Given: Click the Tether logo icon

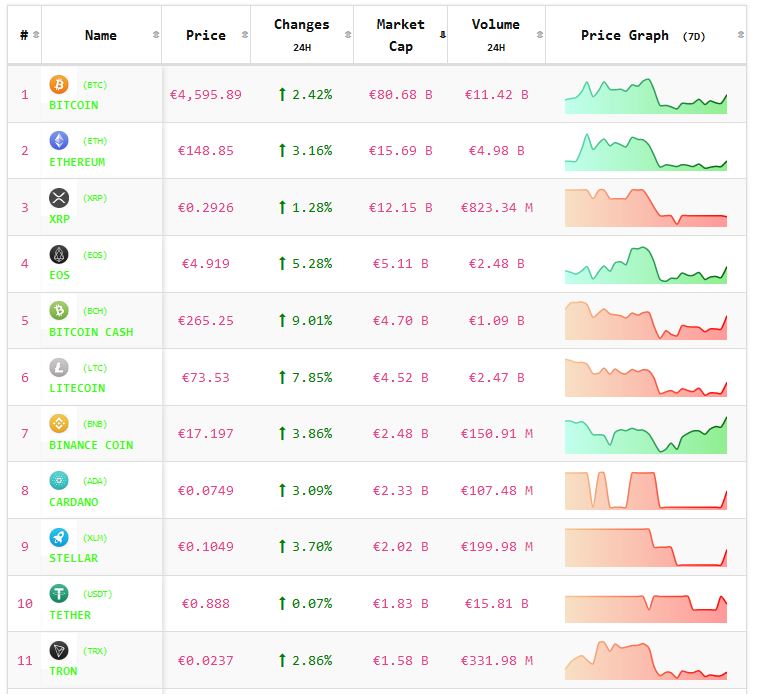Looking at the screenshot, I should pos(59,594).
